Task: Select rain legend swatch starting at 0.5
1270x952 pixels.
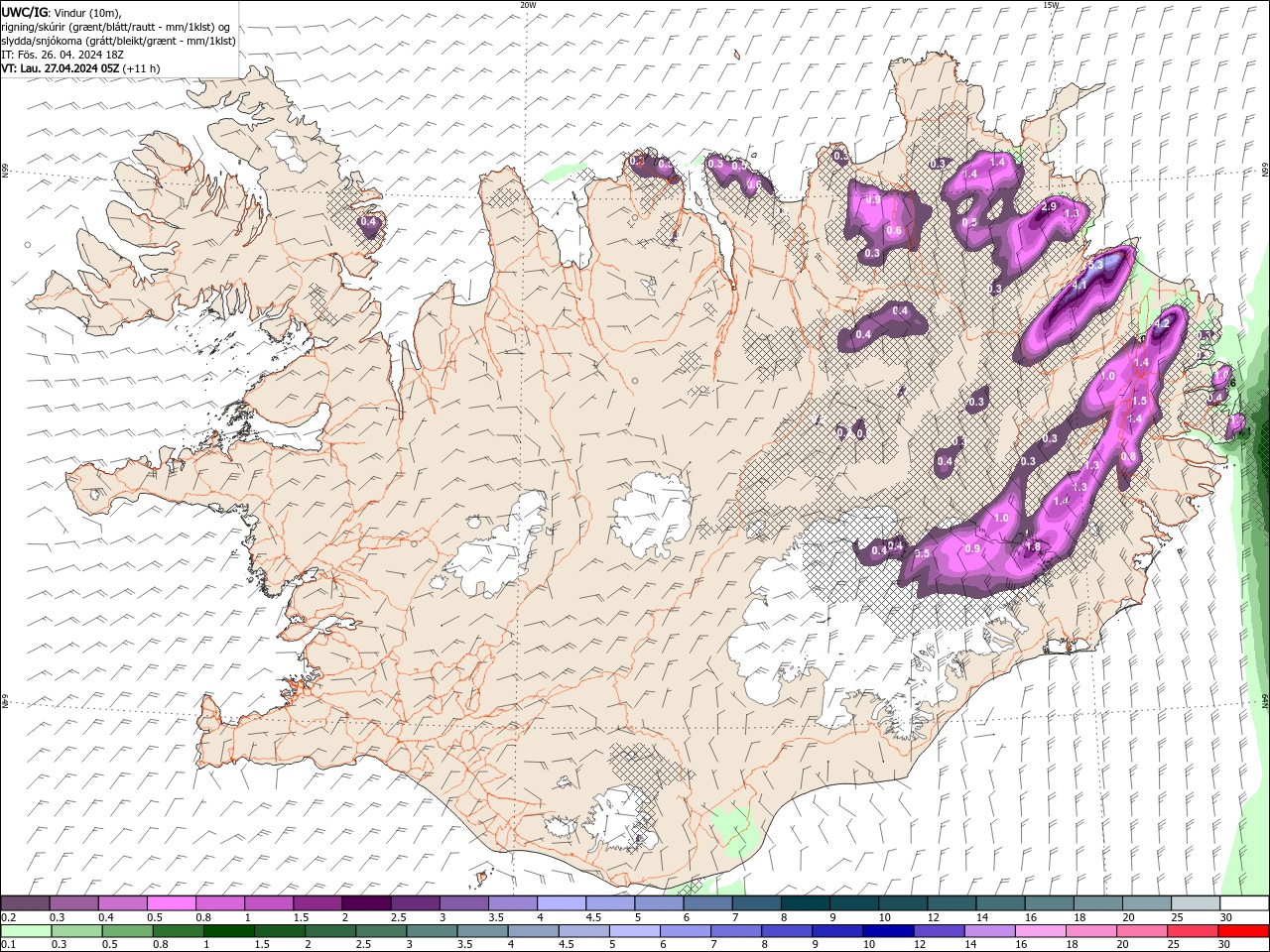Action: coord(127,931)
